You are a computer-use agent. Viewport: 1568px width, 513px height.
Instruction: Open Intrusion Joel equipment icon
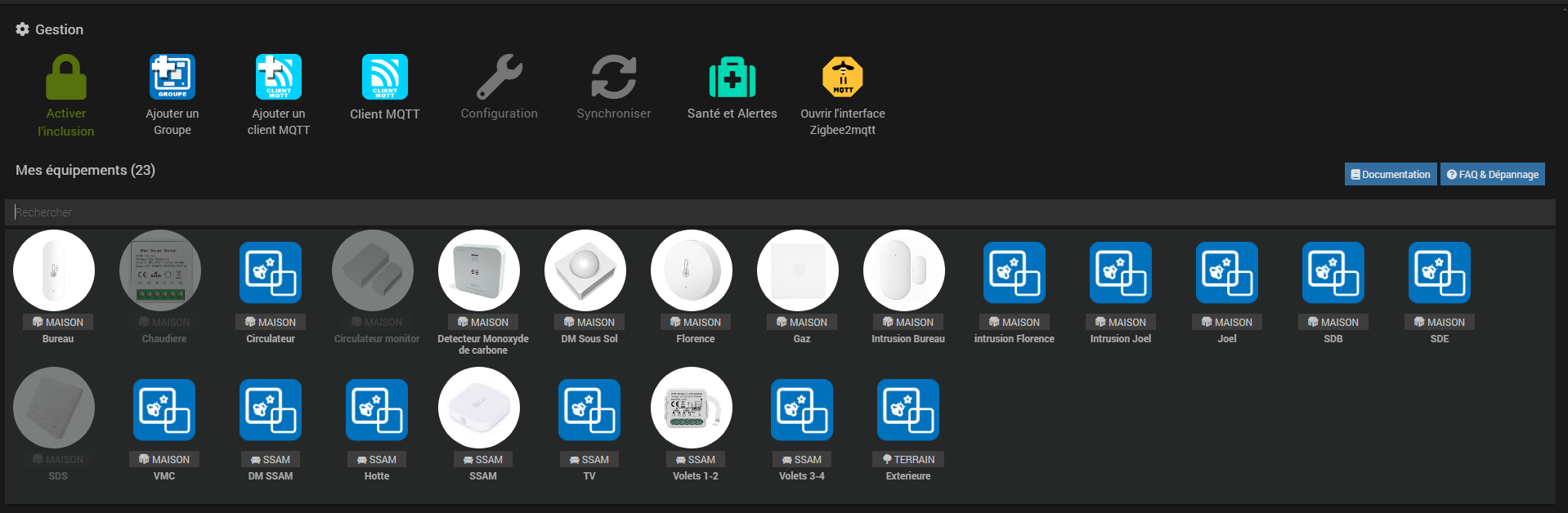pyautogui.click(x=1121, y=273)
